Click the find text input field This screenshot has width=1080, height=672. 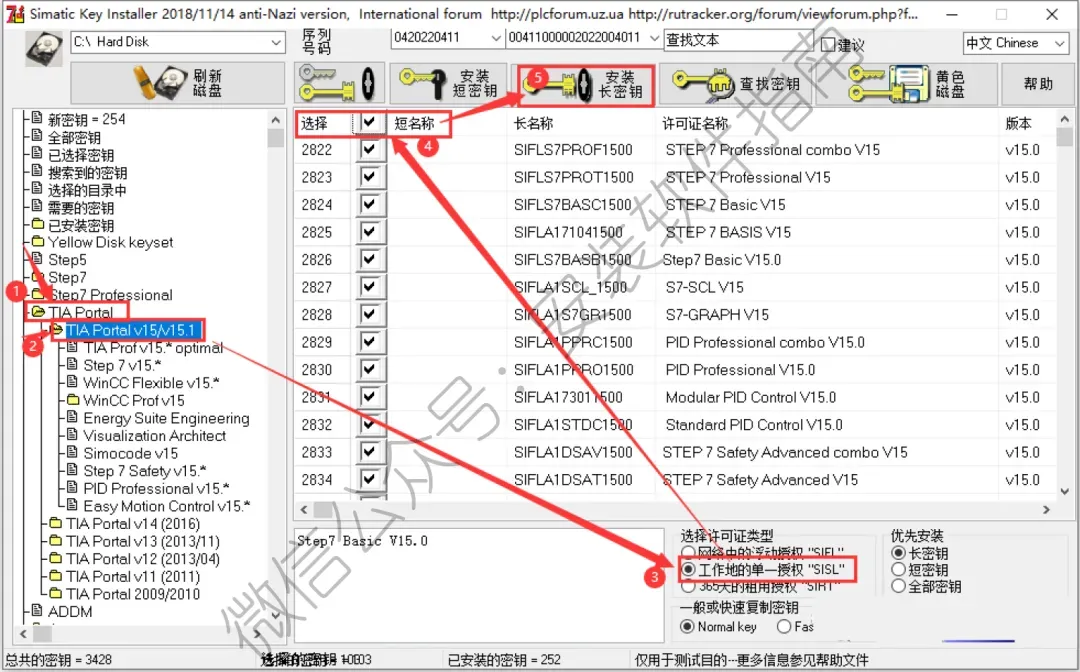[x=738, y=40]
